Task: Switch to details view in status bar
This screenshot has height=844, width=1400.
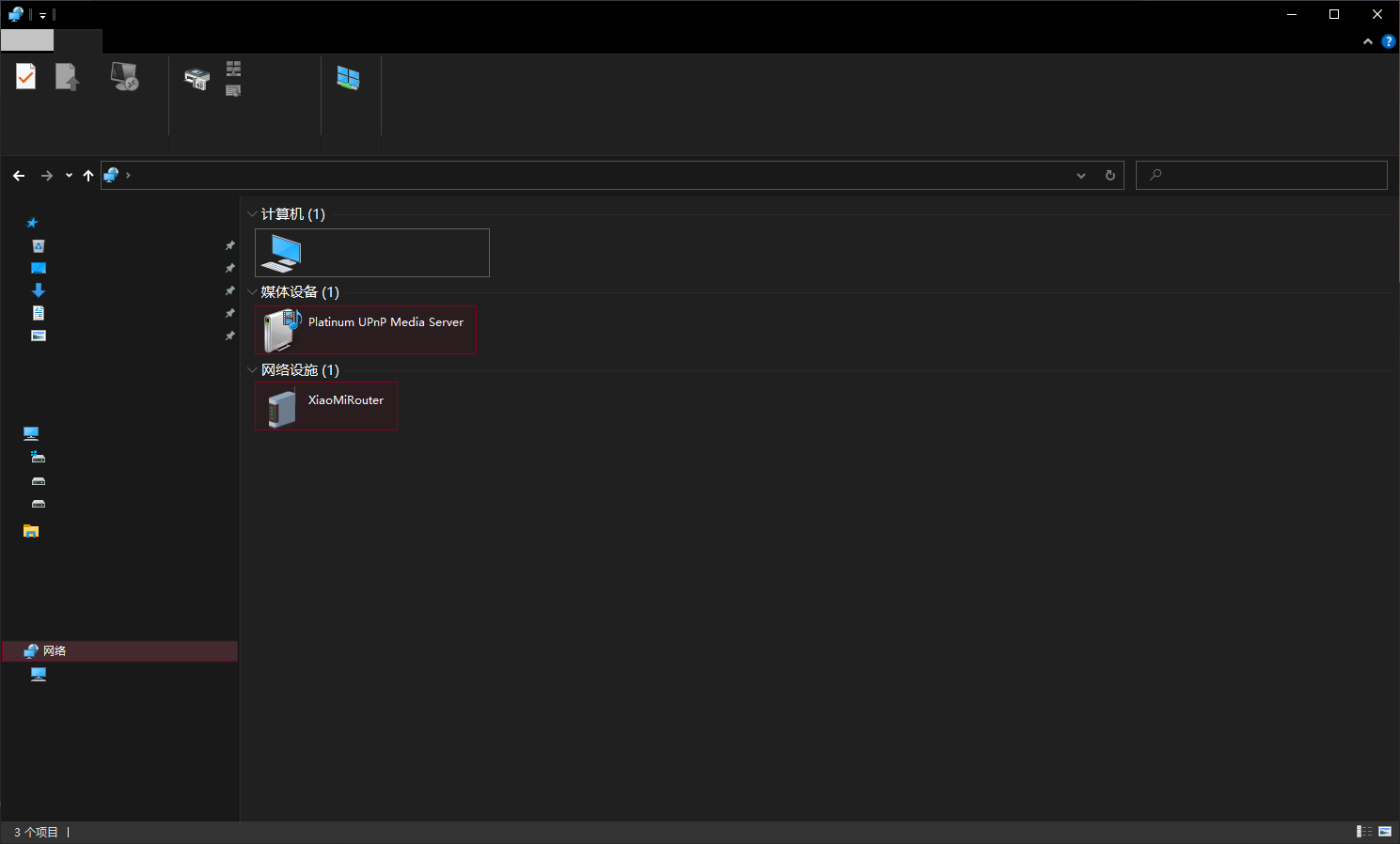Action: pos(1364,832)
